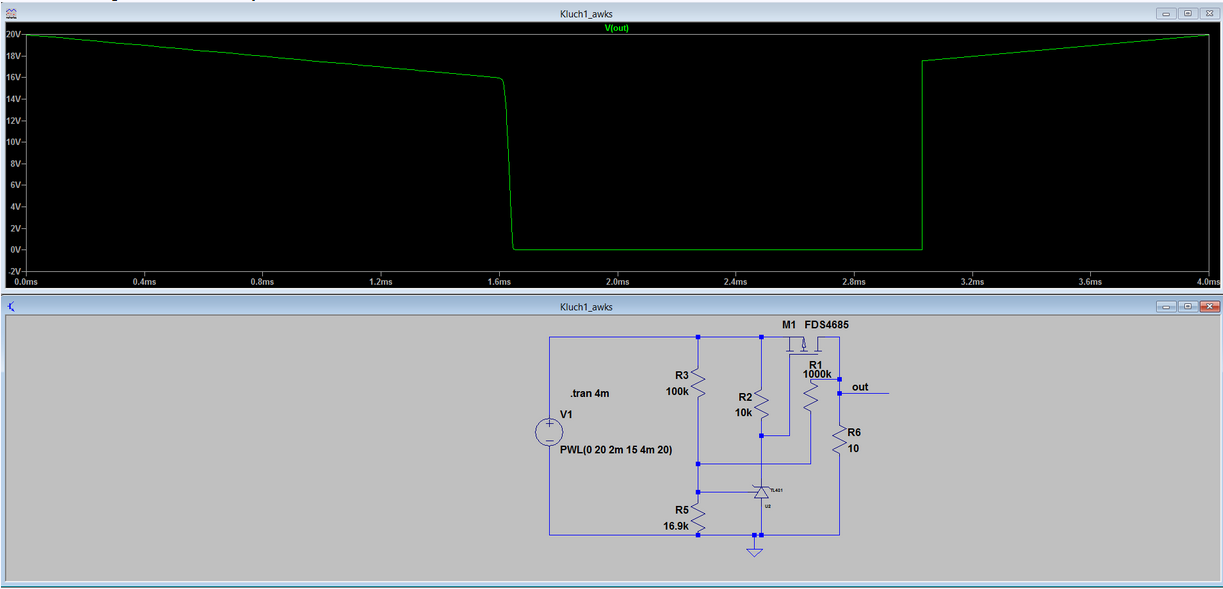Screen dimensions: 1223x589
Task: Click the 1.6ms label on time axis
Action: (x=499, y=282)
